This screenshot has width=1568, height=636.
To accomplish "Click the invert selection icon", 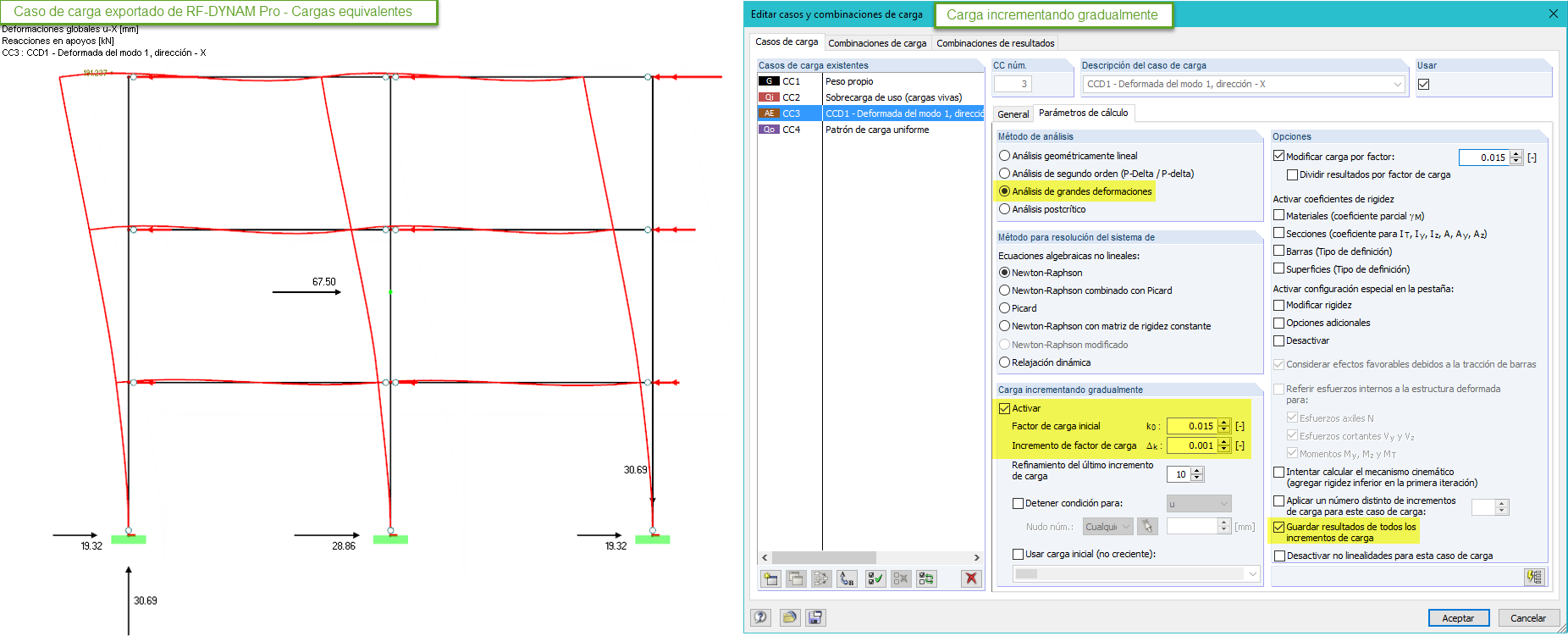I will click(x=926, y=578).
